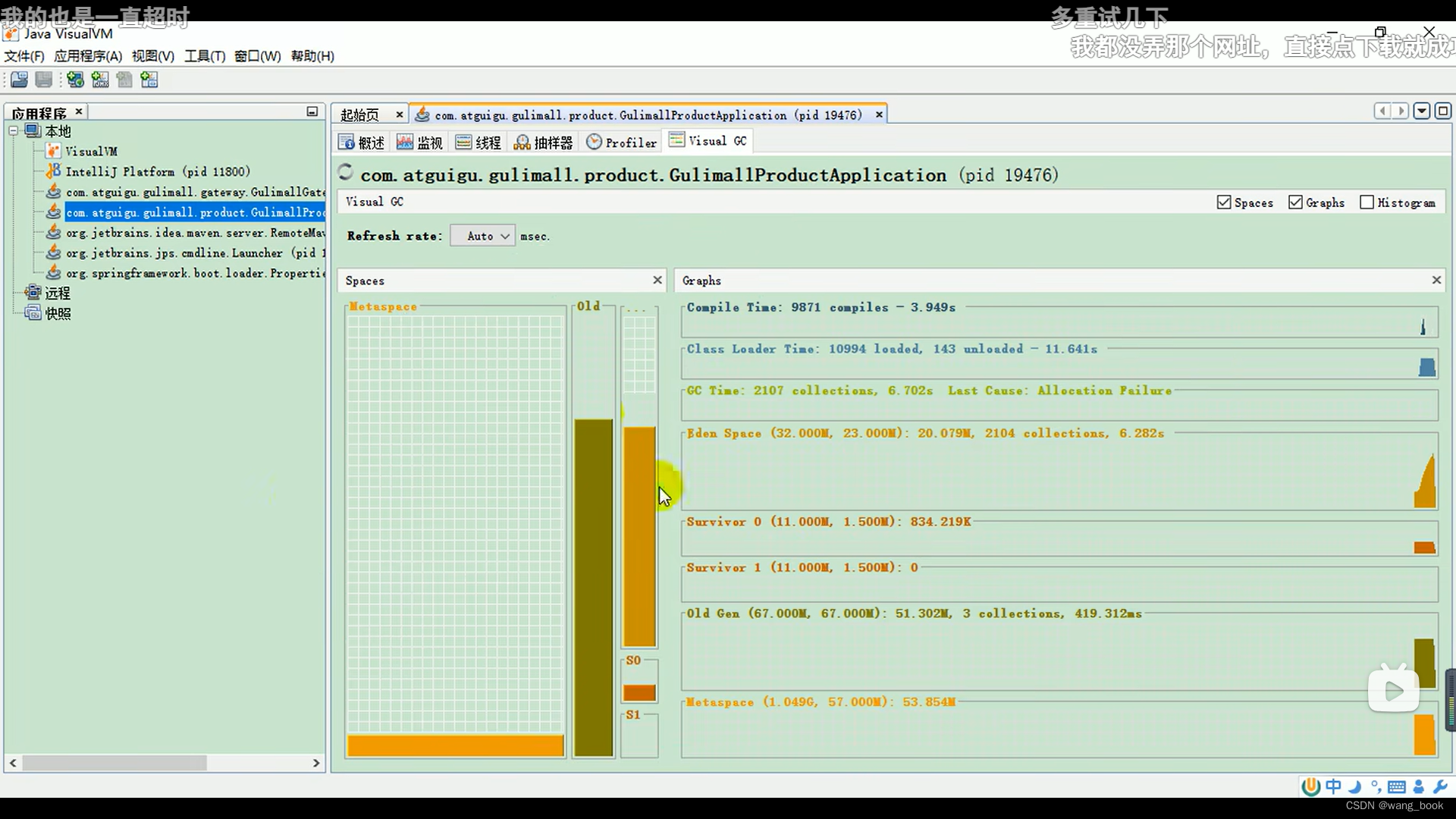Close the 应用程序 side panel

(x=79, y=111)
